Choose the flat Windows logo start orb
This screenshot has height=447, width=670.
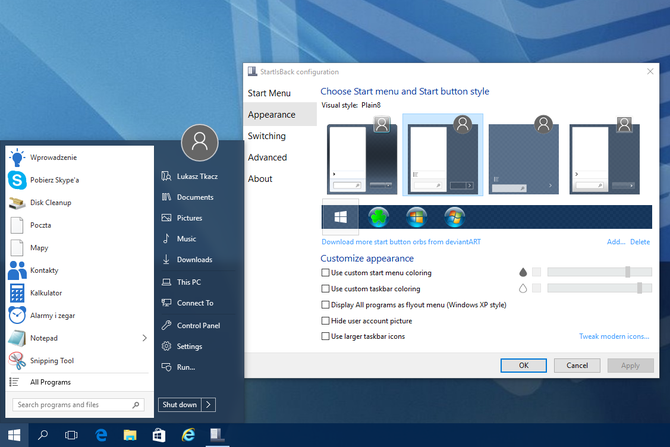click(x=340, y=217)
